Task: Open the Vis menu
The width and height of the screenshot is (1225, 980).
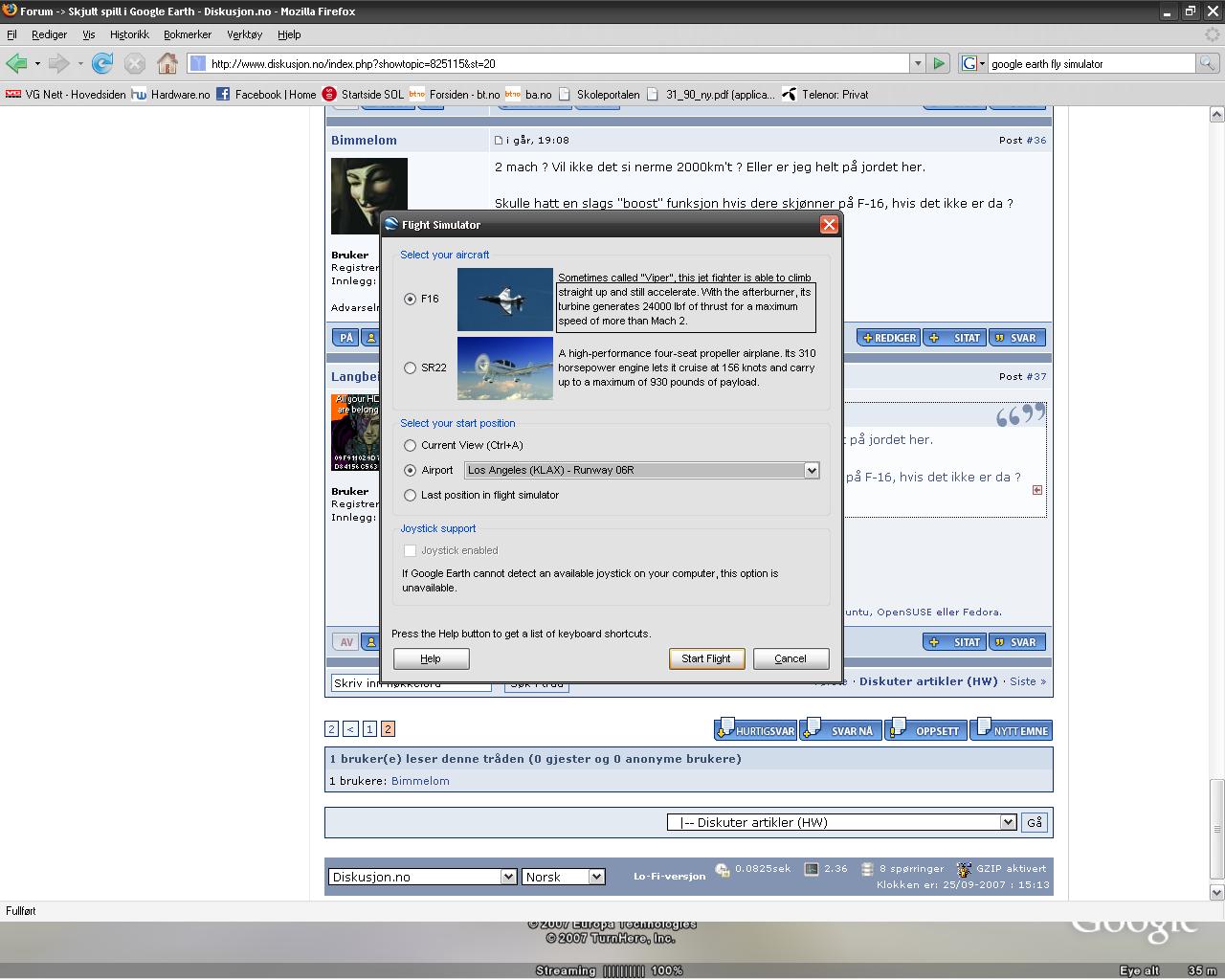Action: tap(89, 34)
